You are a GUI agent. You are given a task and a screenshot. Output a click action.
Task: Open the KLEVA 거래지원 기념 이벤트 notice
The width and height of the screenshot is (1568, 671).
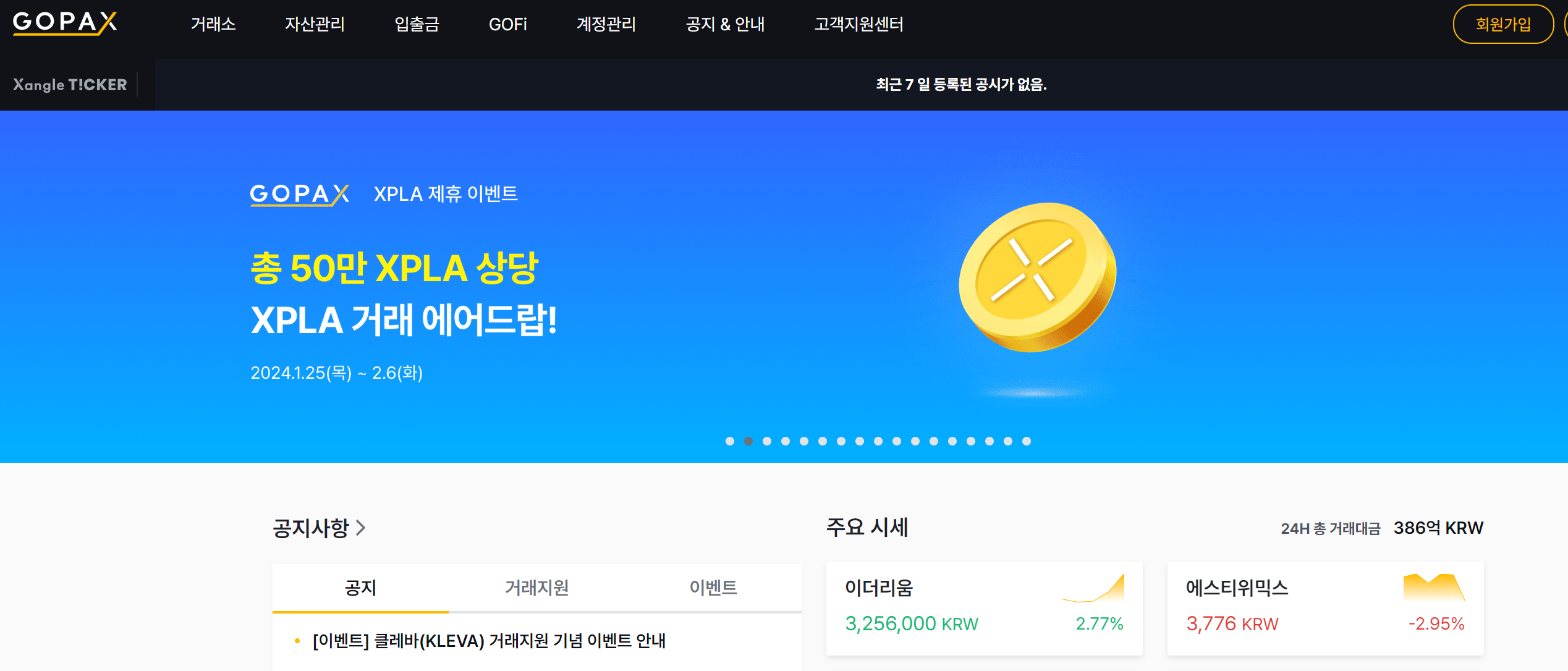[488, 641]
